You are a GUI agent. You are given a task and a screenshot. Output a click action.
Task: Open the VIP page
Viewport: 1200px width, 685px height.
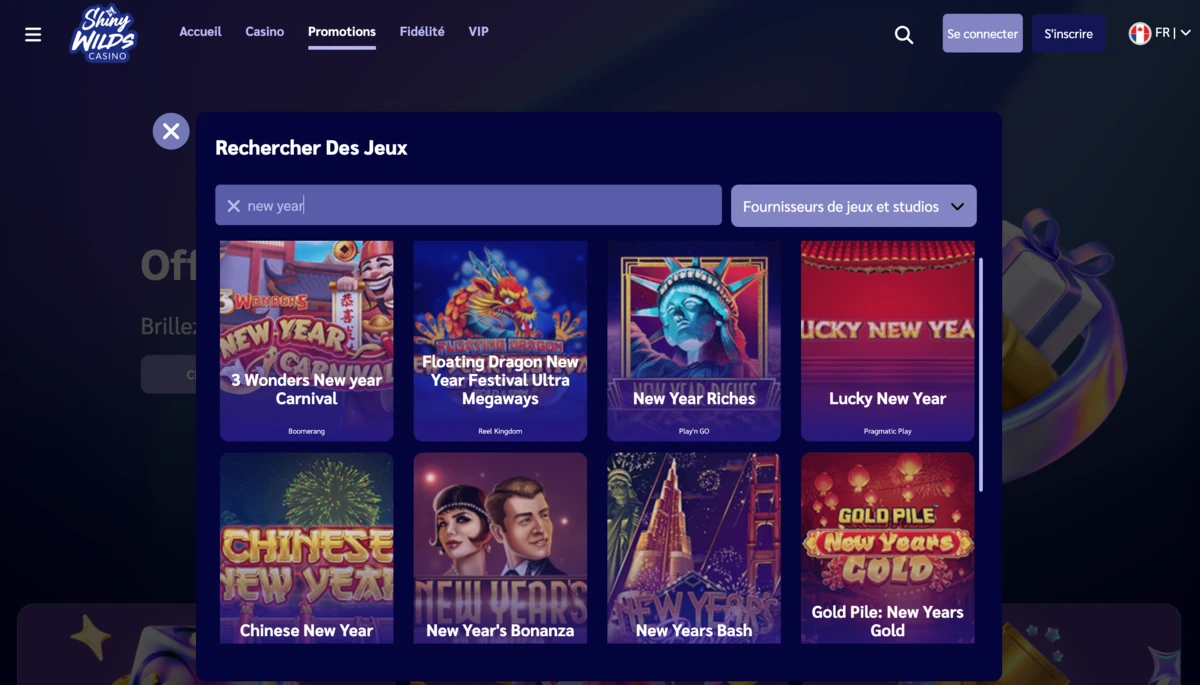point(478,31)
